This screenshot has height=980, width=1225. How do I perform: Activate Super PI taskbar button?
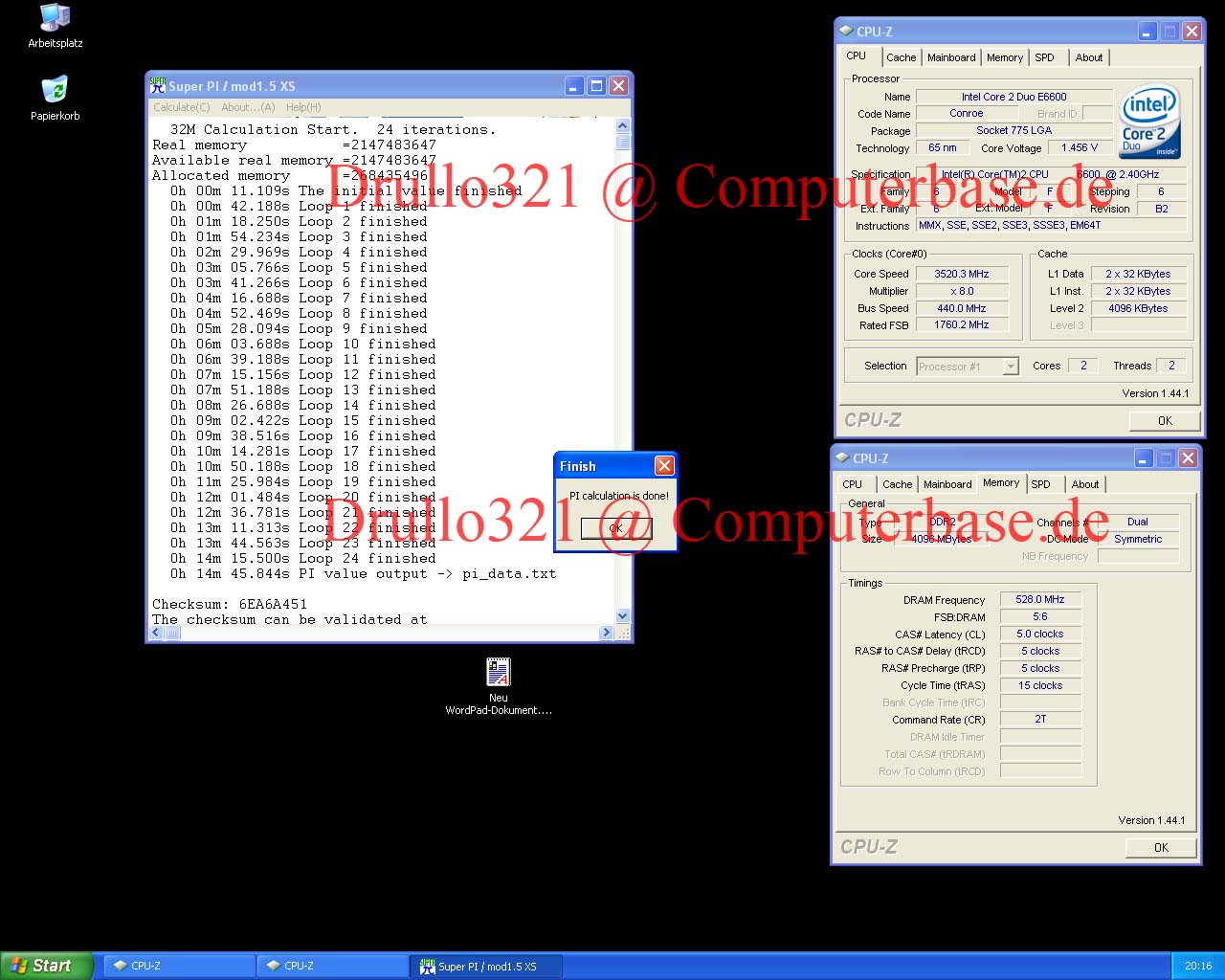(x=486, y=966)
